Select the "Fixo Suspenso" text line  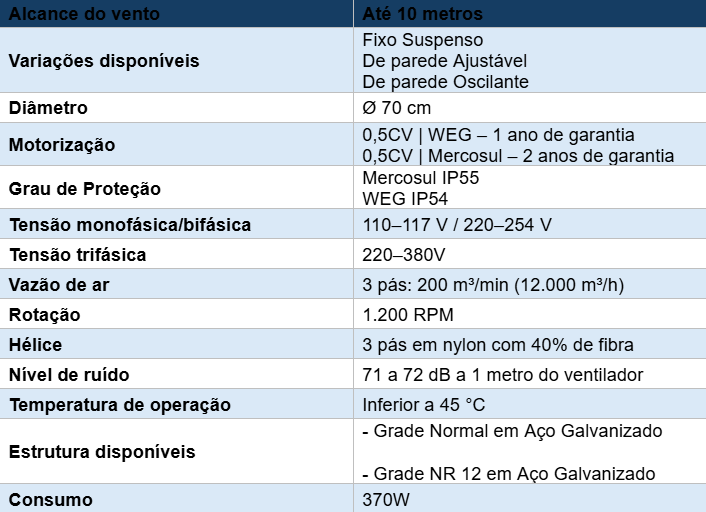pos(422,41)
